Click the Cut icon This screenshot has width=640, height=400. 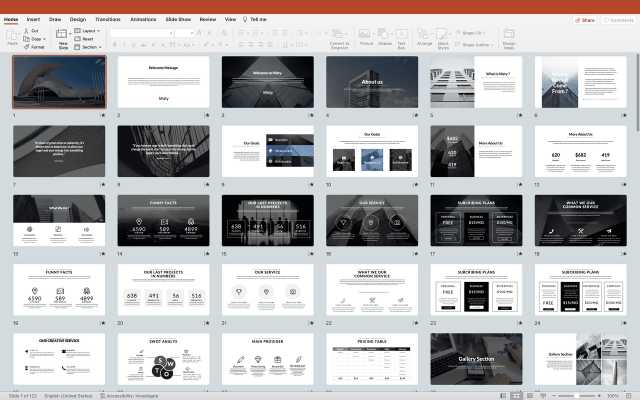(x=32, y=30)
